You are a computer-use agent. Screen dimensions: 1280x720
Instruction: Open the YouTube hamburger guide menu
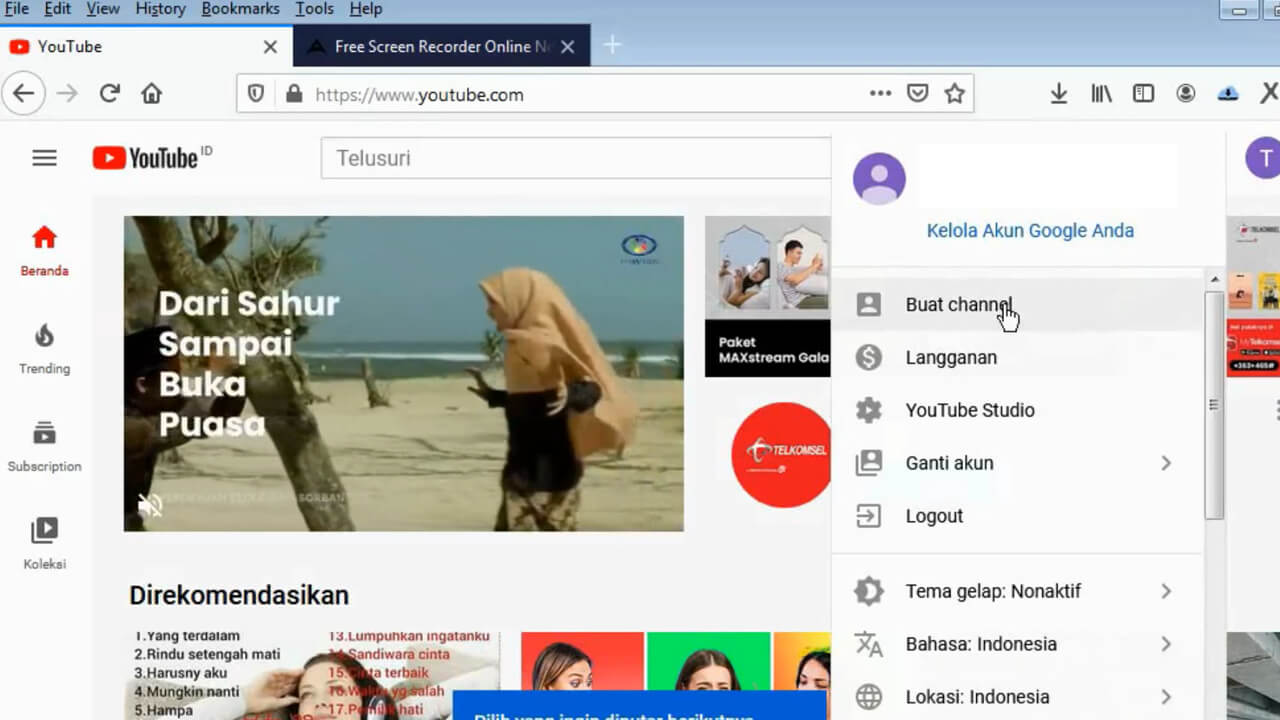coord(44,158)
